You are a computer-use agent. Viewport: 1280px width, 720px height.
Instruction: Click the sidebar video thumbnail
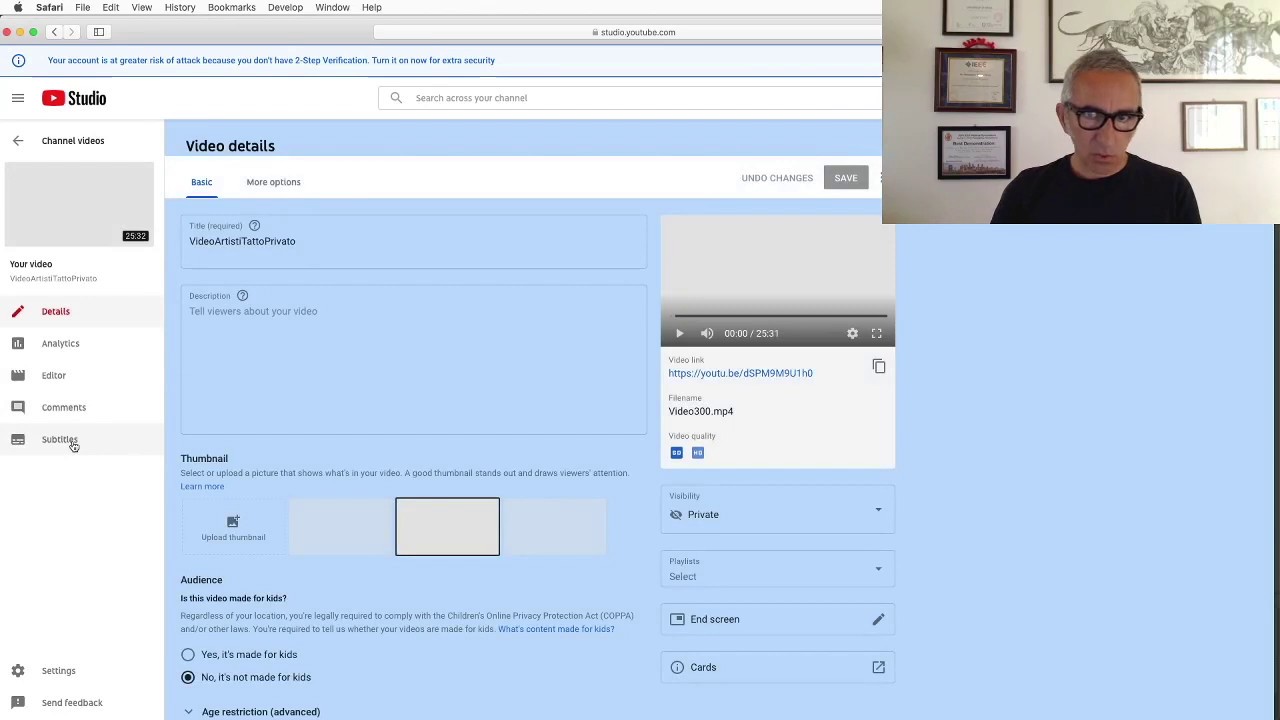coord(79,205)
